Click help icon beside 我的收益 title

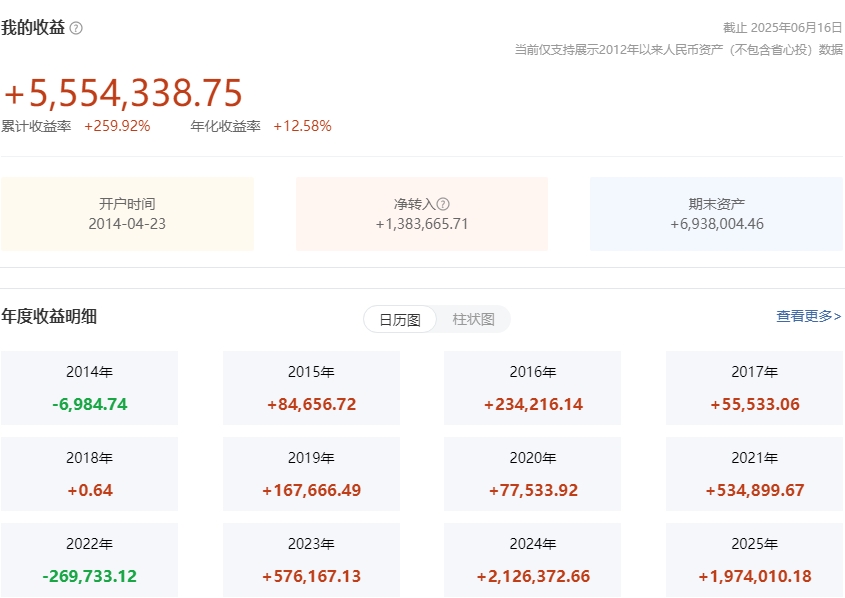76,29
